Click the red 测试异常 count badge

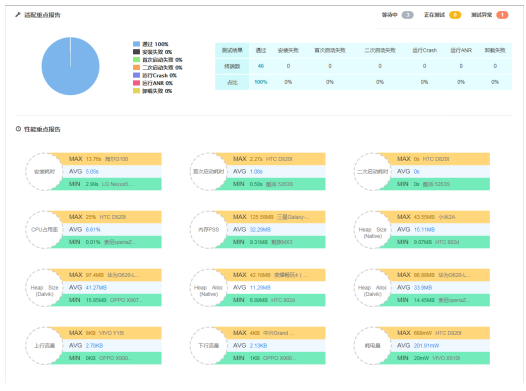(502, 15)
